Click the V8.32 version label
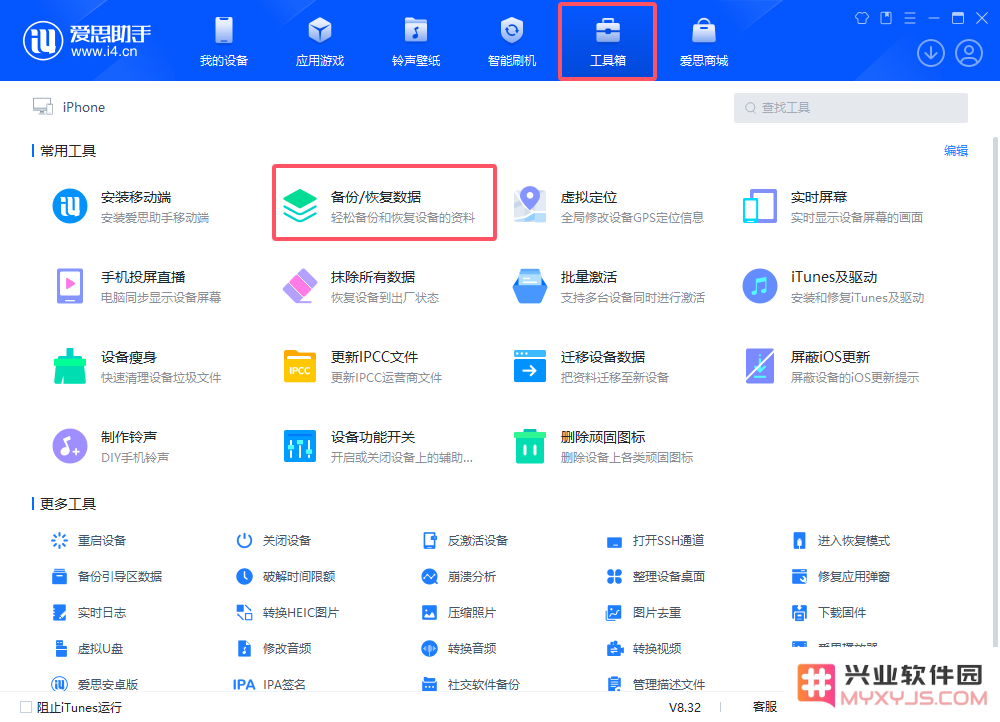This screenshot has height=722, width=1000. tap(684, 708)
